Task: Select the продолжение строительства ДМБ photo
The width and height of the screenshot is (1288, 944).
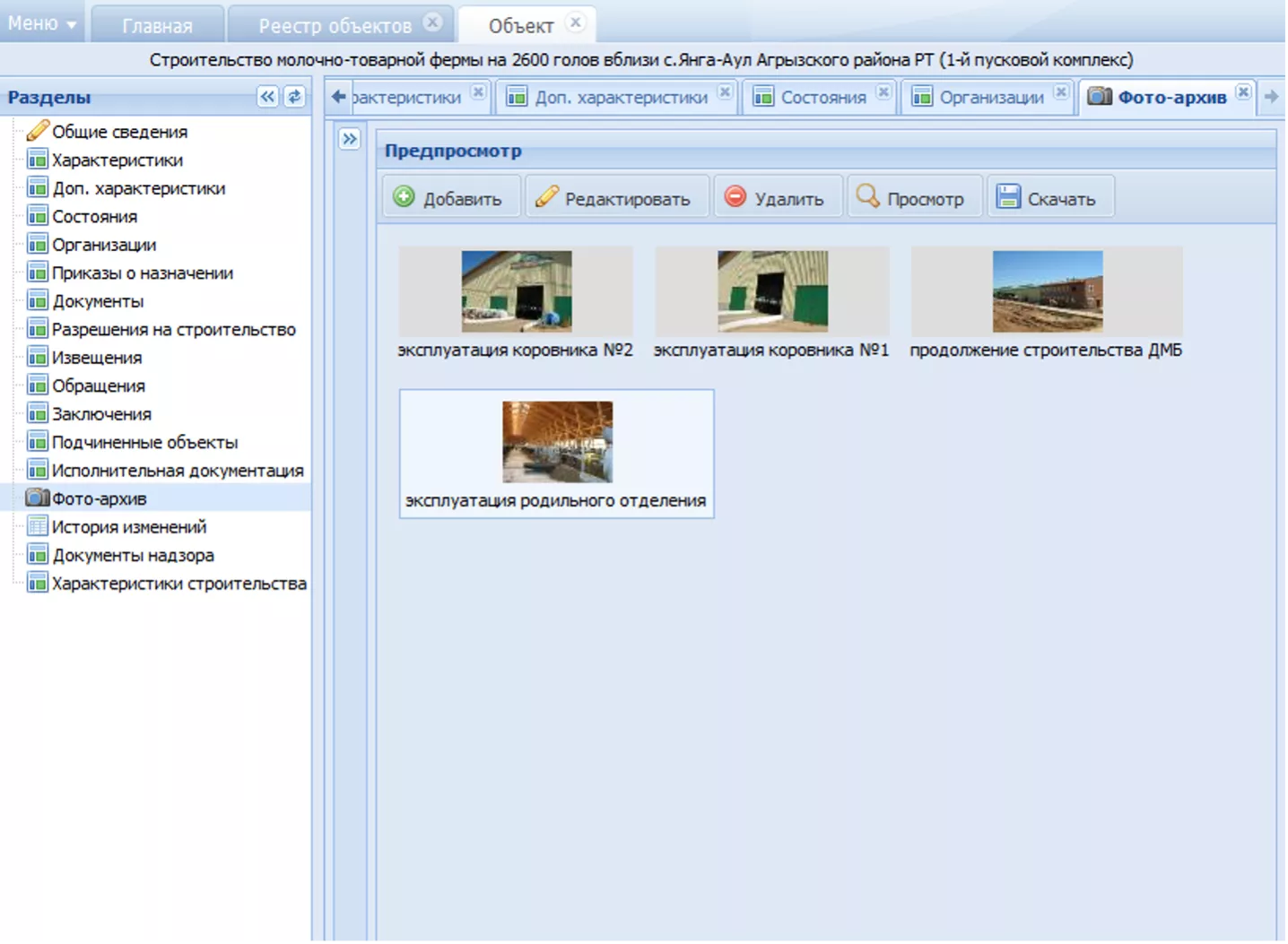Action: (1047, 292)
